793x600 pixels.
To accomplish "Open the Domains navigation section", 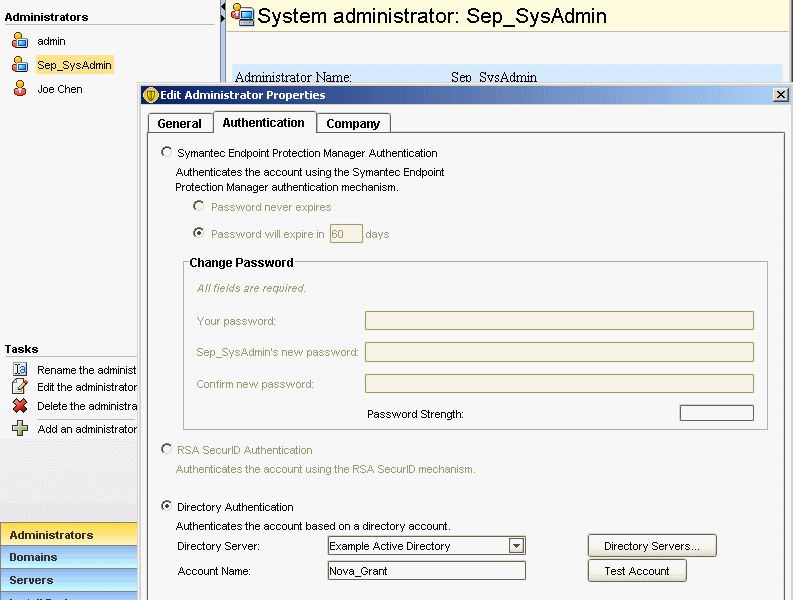I will click(x=68, y=557).
